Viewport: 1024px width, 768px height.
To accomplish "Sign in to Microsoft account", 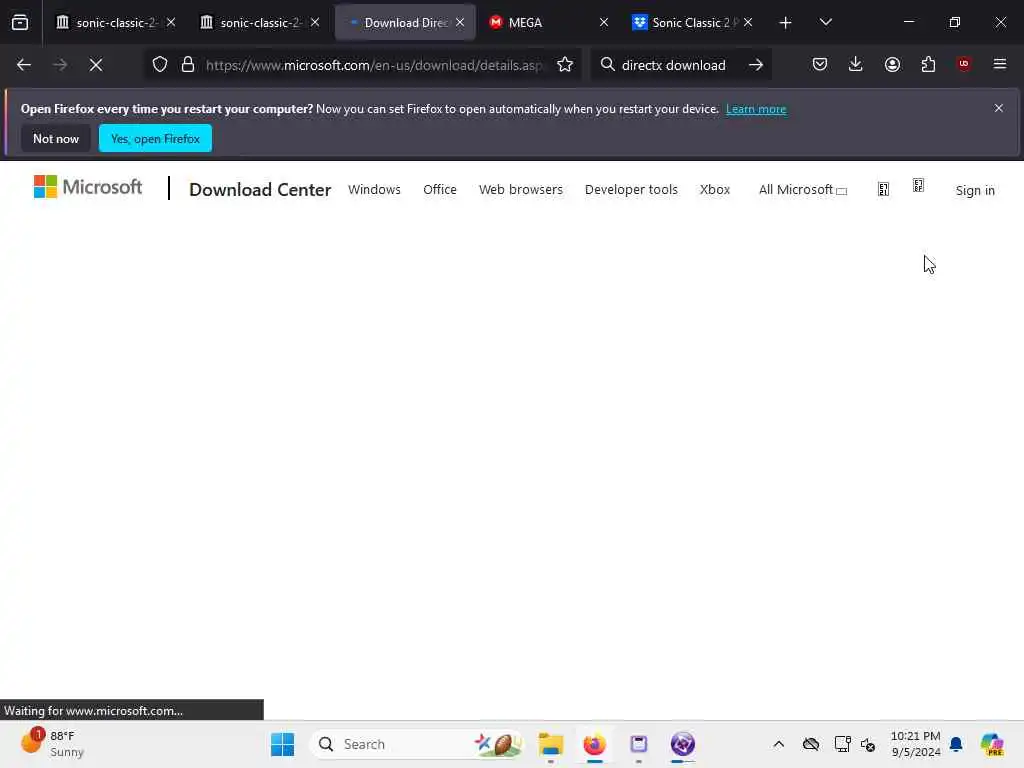I will click(975, 190).
